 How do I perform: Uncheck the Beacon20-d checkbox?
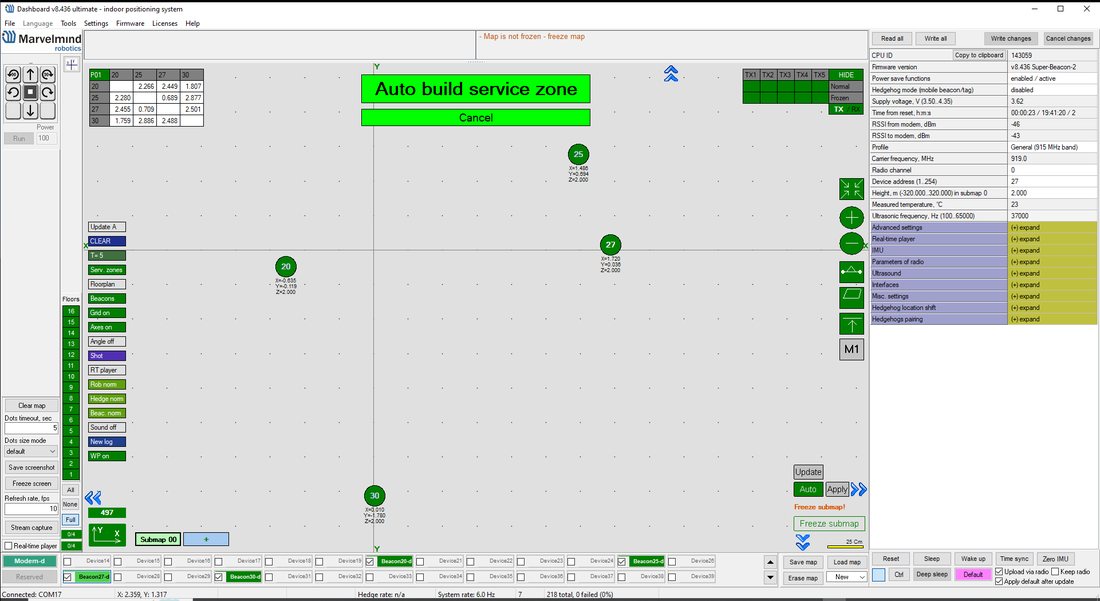click(x=370, y=562)
